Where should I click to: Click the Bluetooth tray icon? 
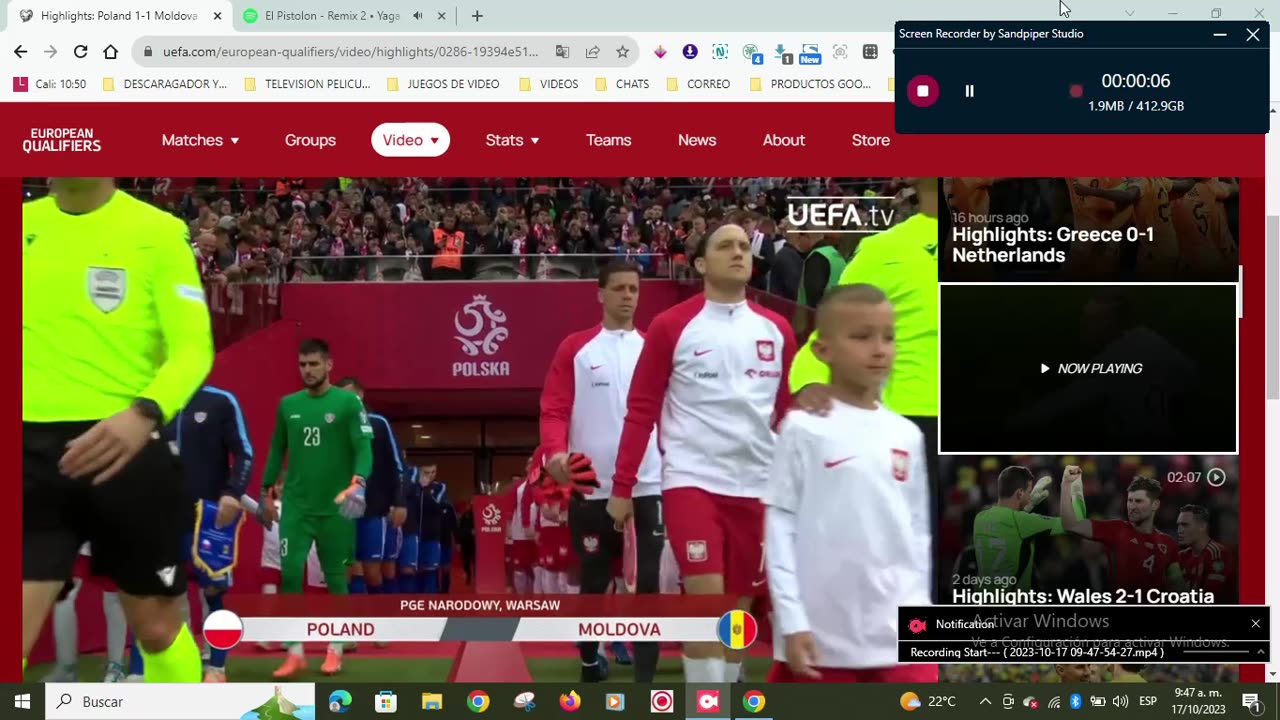(1075, 701)
